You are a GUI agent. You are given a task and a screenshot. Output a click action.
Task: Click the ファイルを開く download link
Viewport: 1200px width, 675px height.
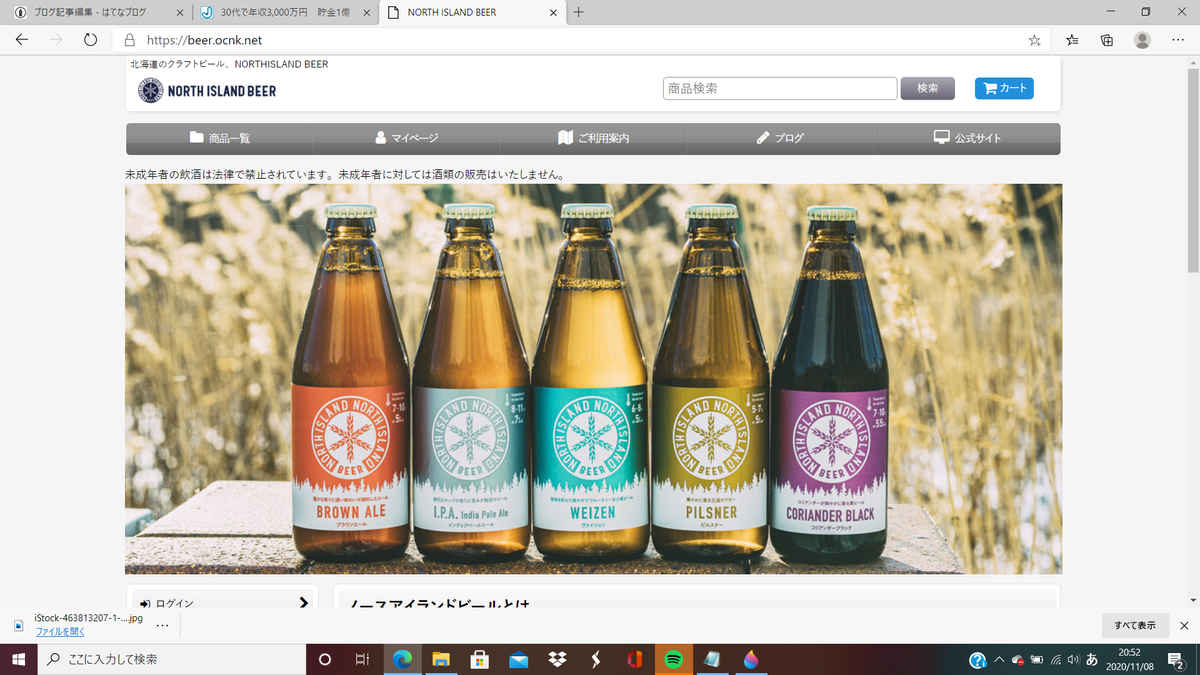(x=60, y=632)
